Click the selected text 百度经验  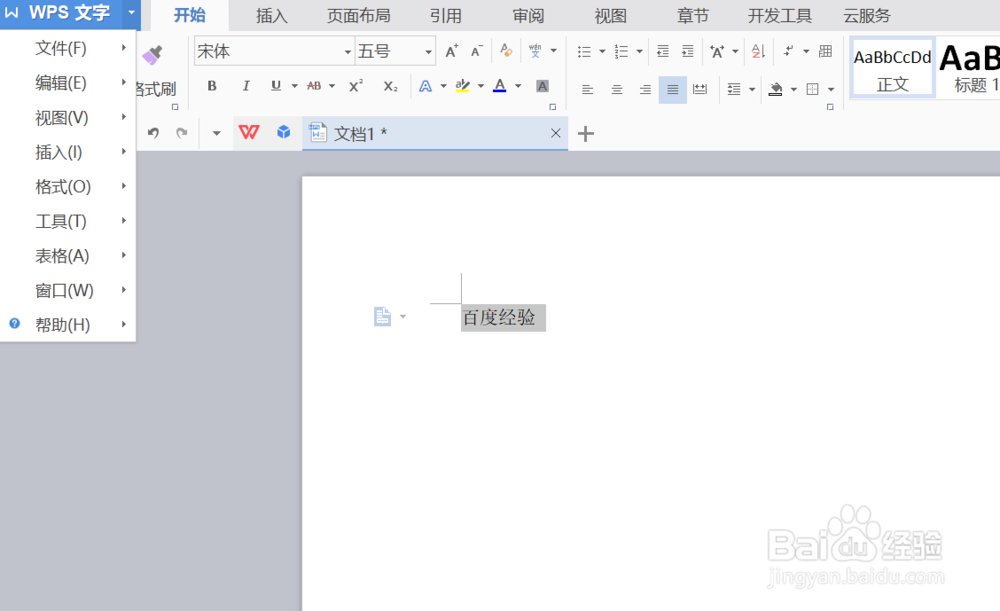(499, 317)
